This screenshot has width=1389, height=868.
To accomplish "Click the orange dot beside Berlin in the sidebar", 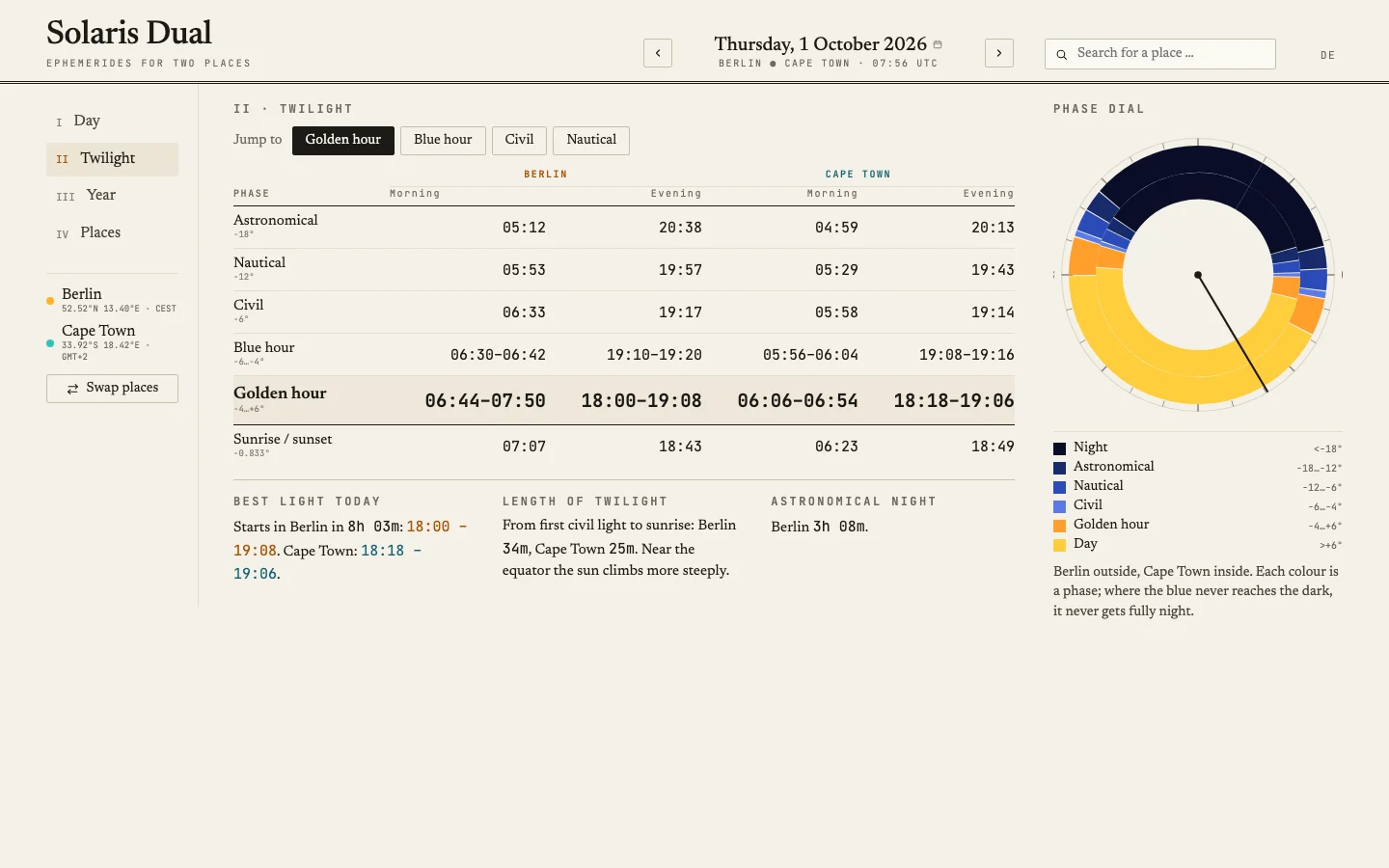I will pyautogui.click(x=50, y=301).
